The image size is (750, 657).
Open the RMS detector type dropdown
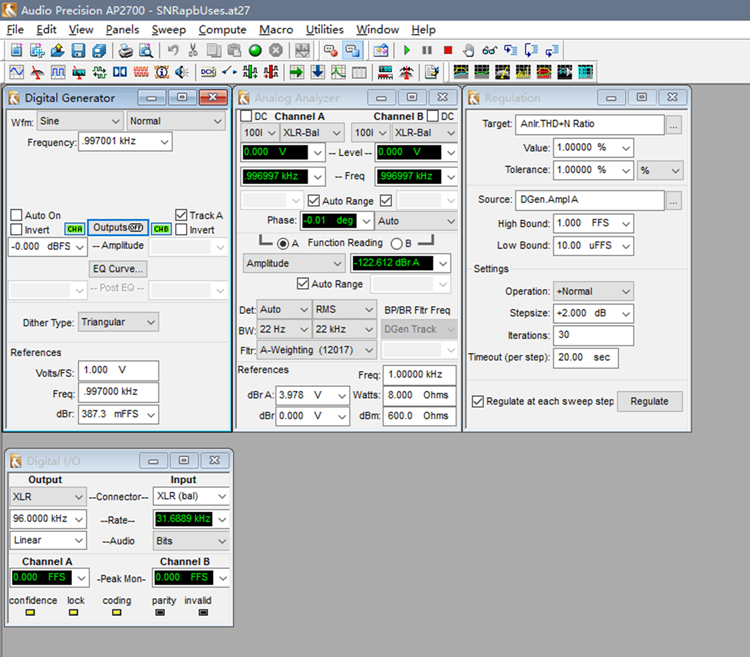pyautogui.click(x=344, y=309)
